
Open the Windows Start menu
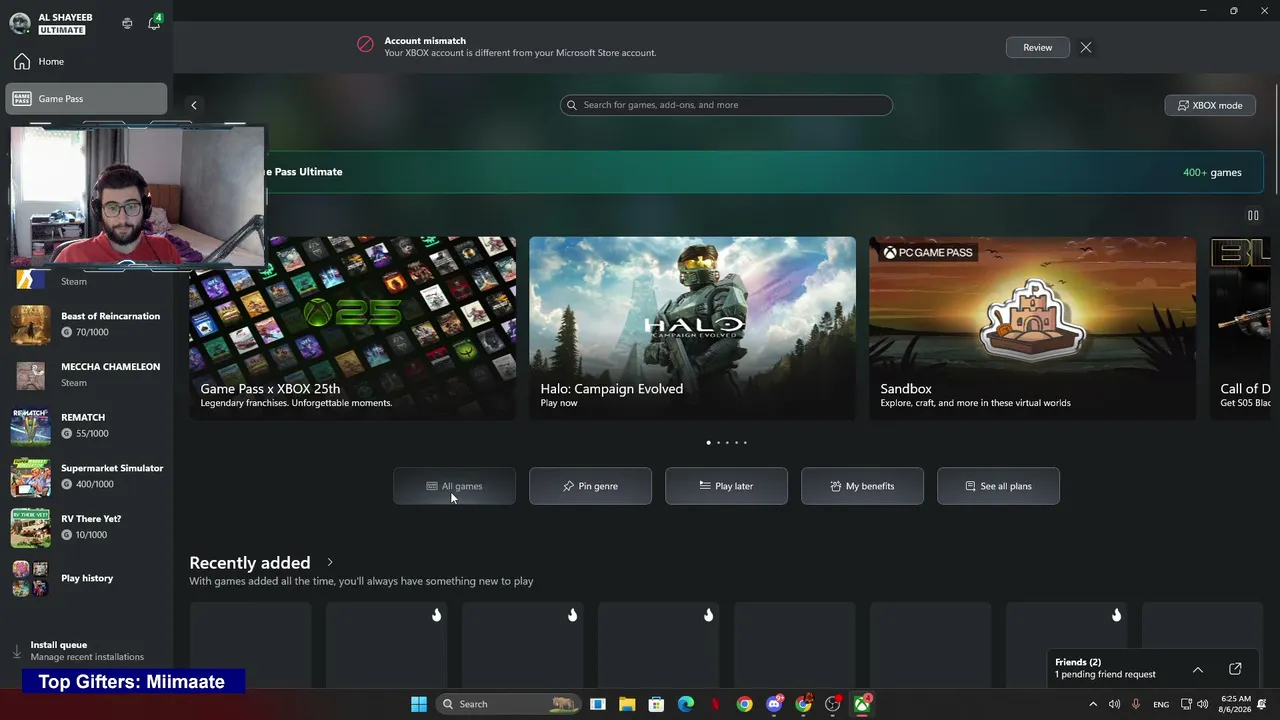(419, 704)
